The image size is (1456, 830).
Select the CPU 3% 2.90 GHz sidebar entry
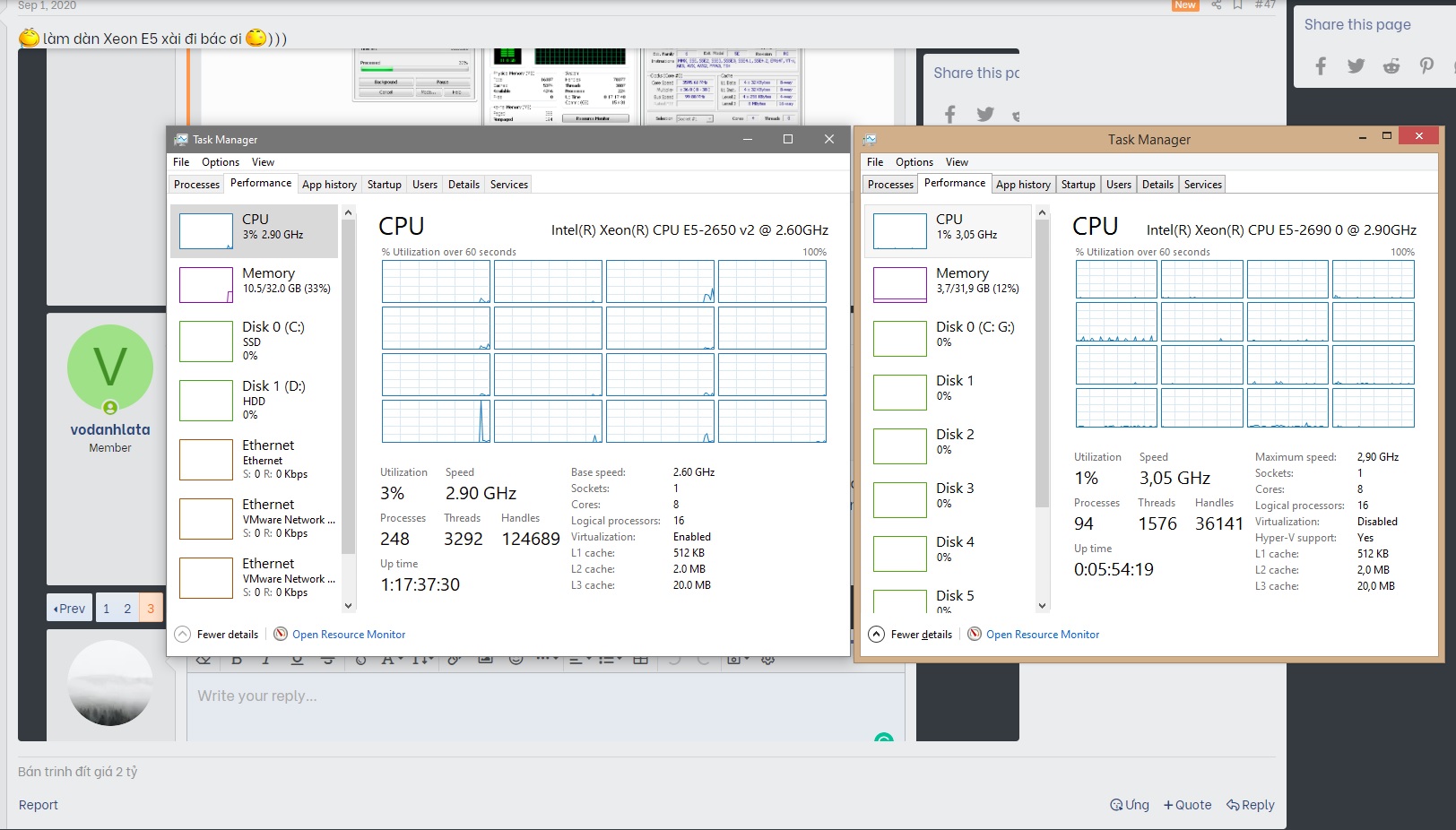pos(255,231)
